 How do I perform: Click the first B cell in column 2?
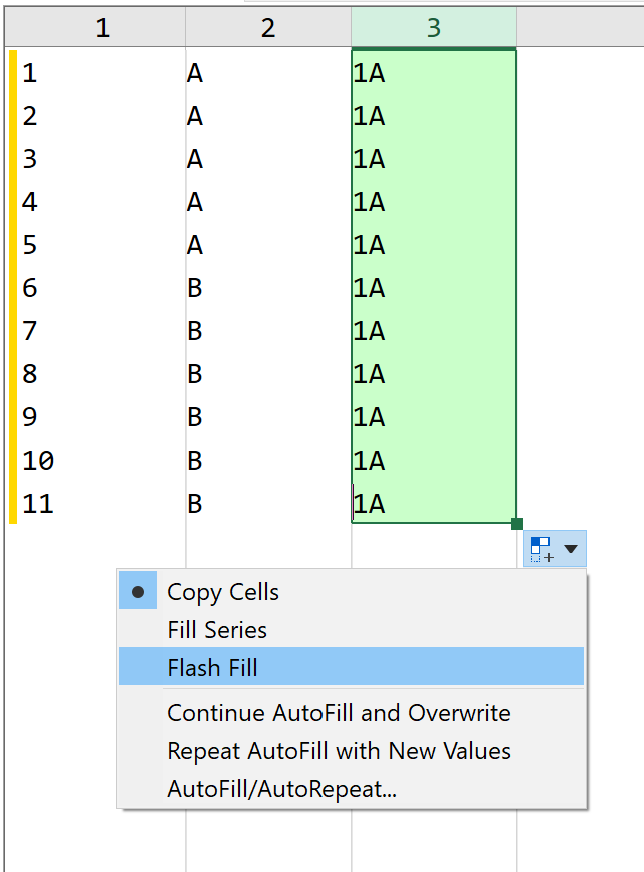coord(269,288)
